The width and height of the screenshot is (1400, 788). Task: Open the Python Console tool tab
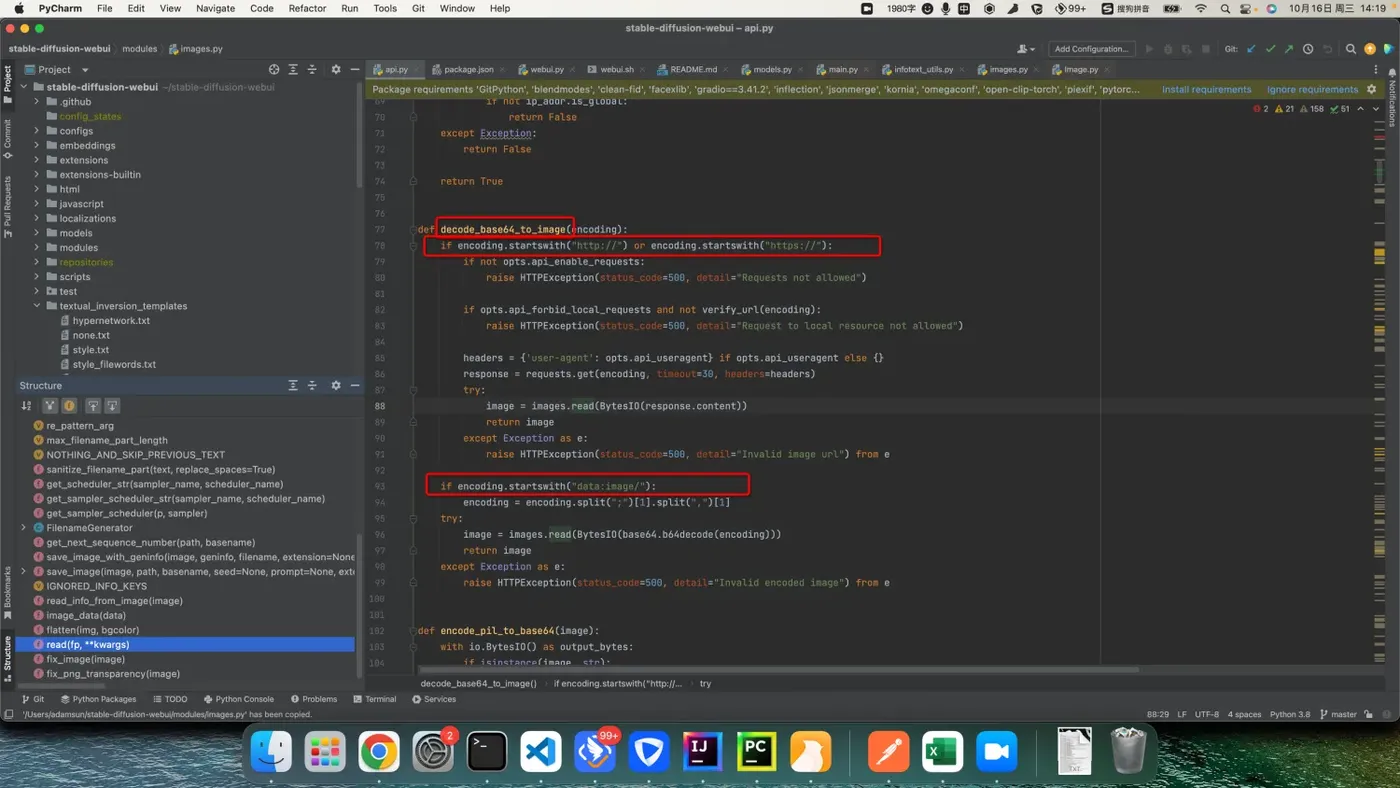pyautogui.click(x=238, y=699)
